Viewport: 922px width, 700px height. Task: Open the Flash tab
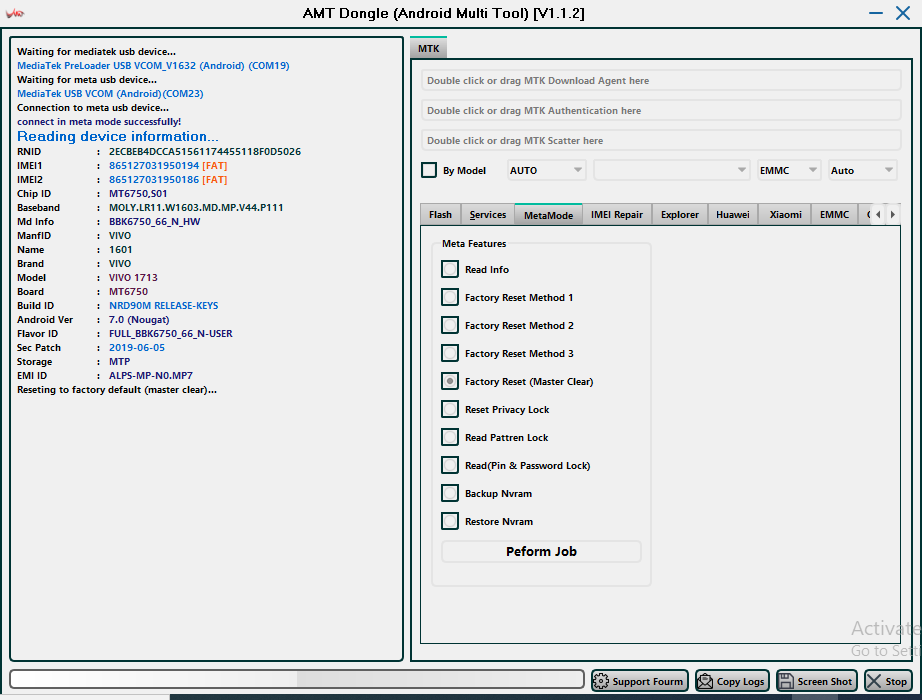click(440, 215)
